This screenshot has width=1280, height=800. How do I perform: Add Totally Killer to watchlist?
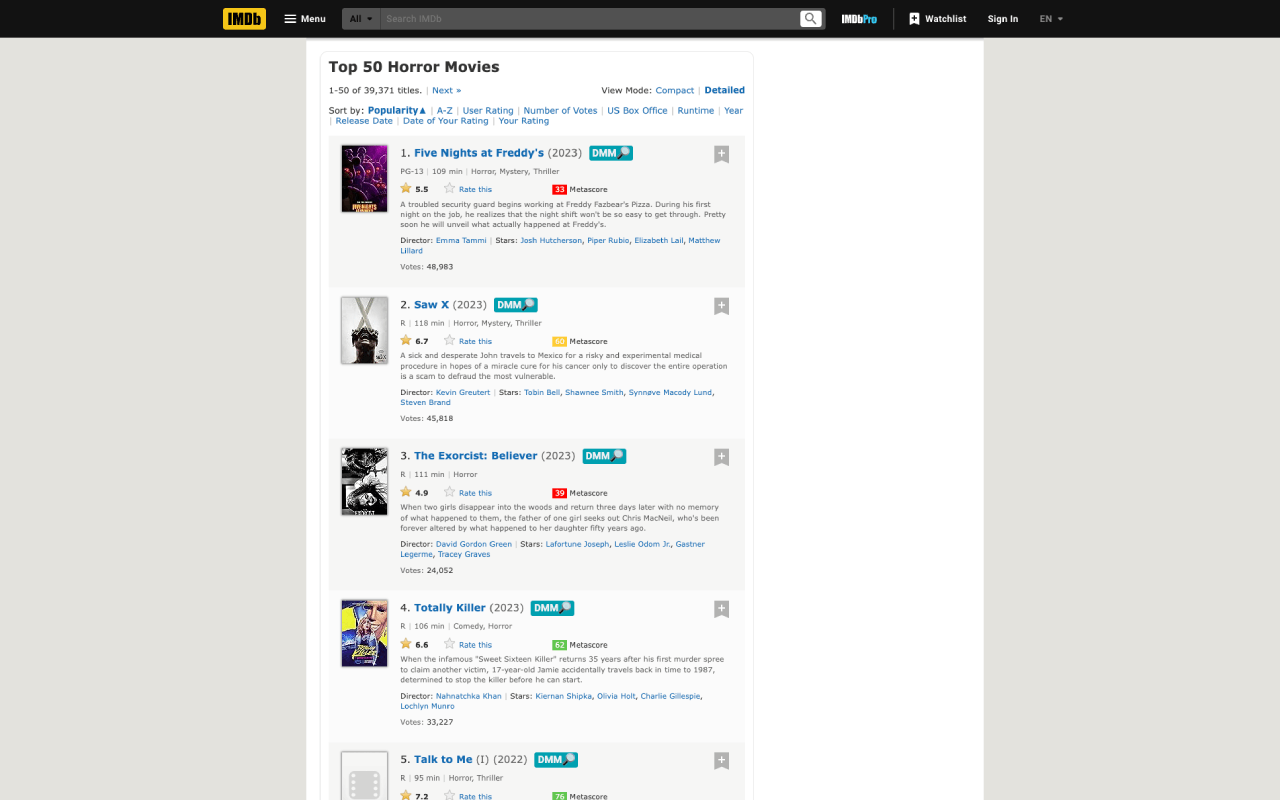721,609
